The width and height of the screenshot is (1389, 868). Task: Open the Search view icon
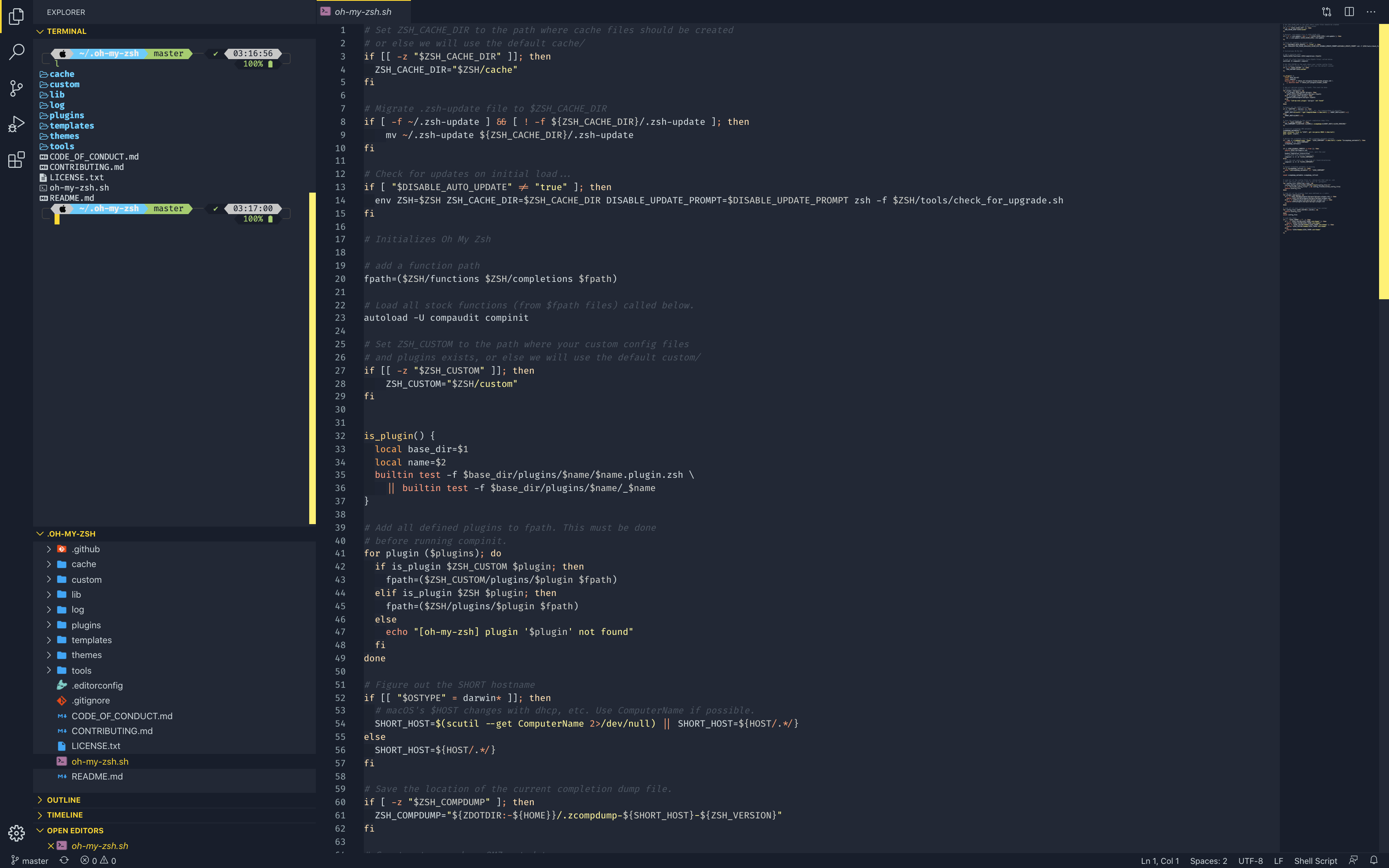[x=17, y=52]
